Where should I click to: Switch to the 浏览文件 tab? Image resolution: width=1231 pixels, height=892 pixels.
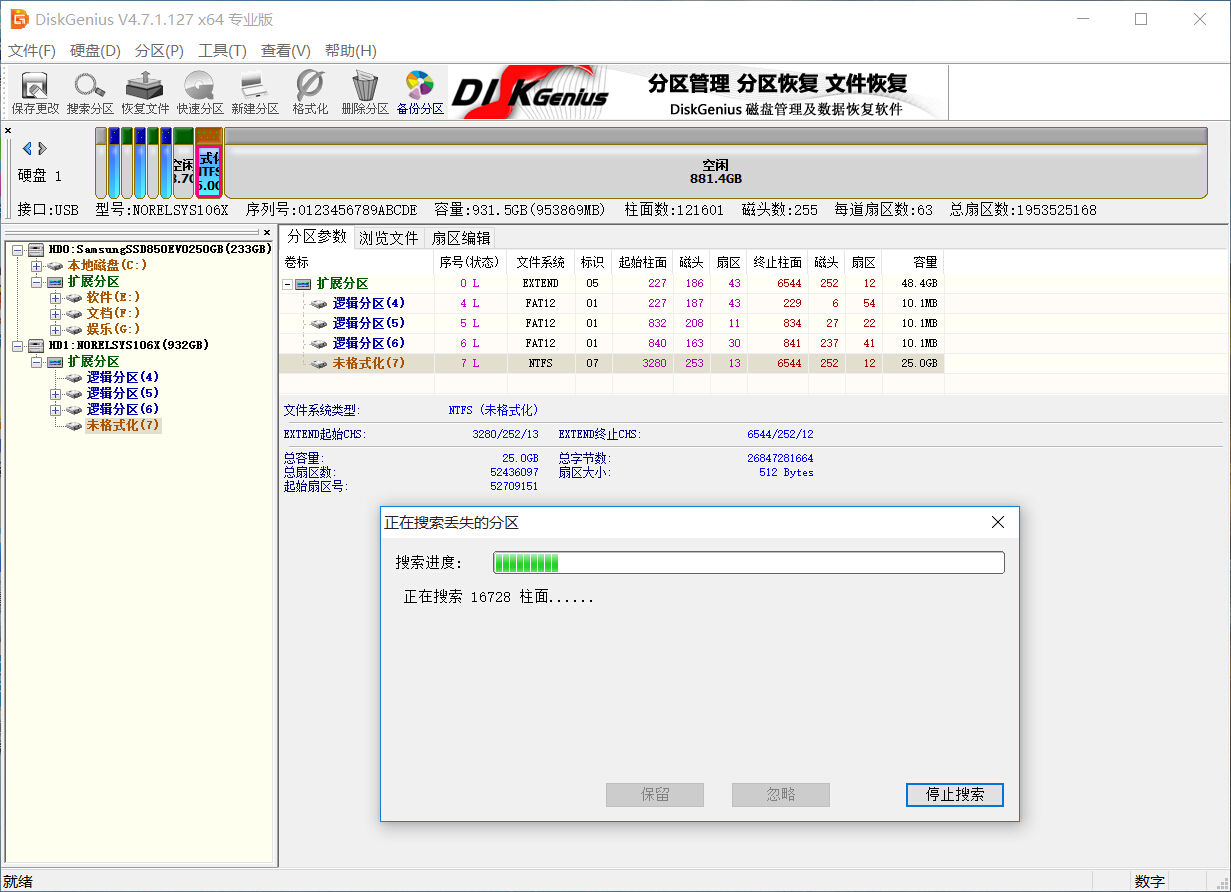click(x=389, y=238)
